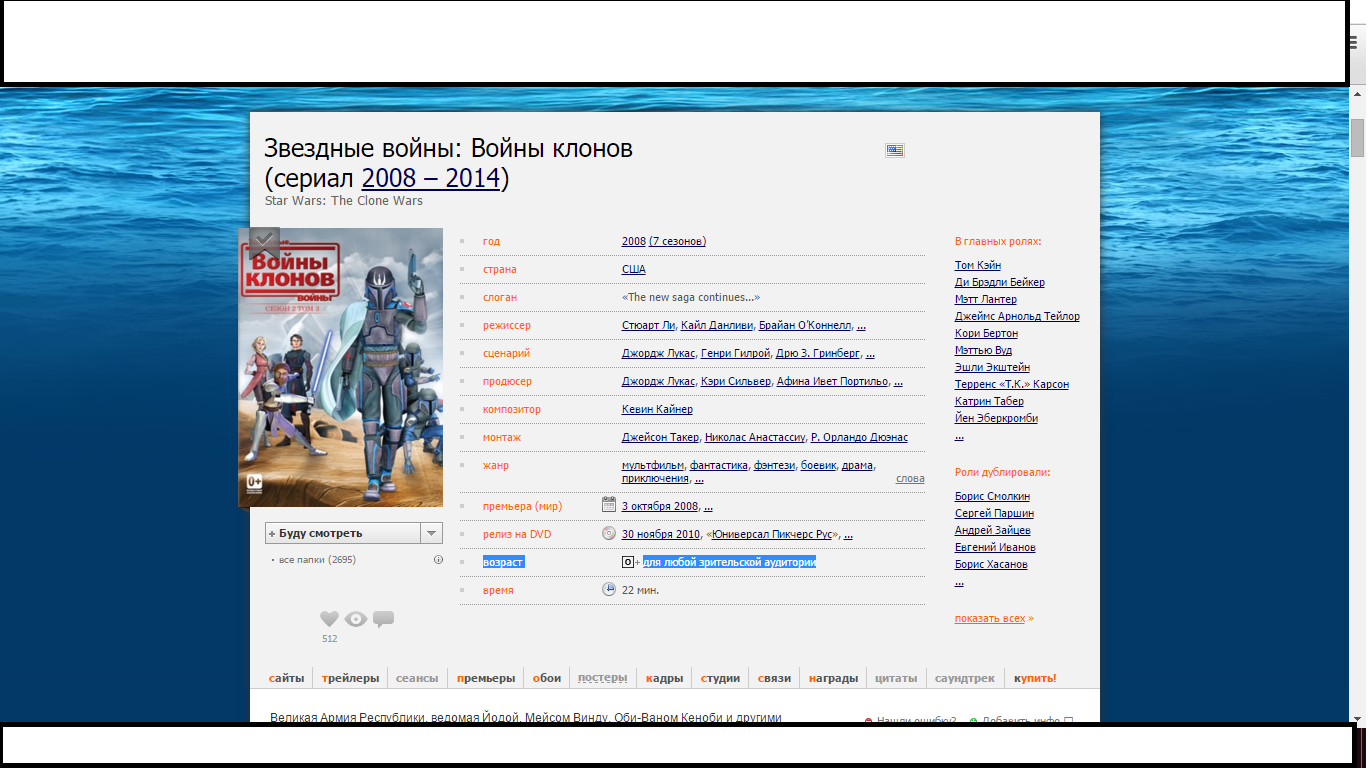Click the clock icon next to 22 мин.
This screenshot has width=1370, height=768.
pyautogui.click(x=609, y=589)
